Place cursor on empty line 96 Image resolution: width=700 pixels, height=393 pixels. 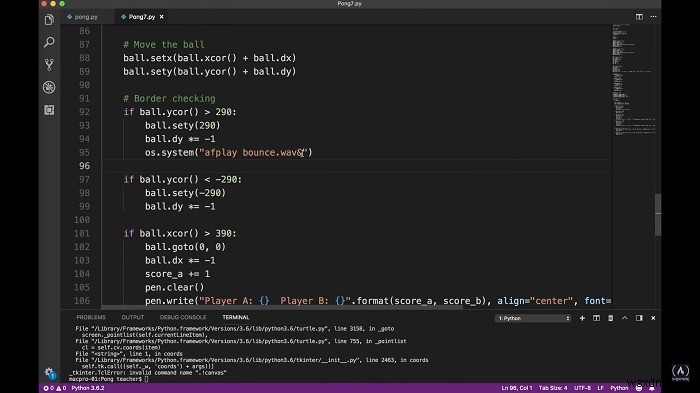pyautogui.click(x=357, y=166)
